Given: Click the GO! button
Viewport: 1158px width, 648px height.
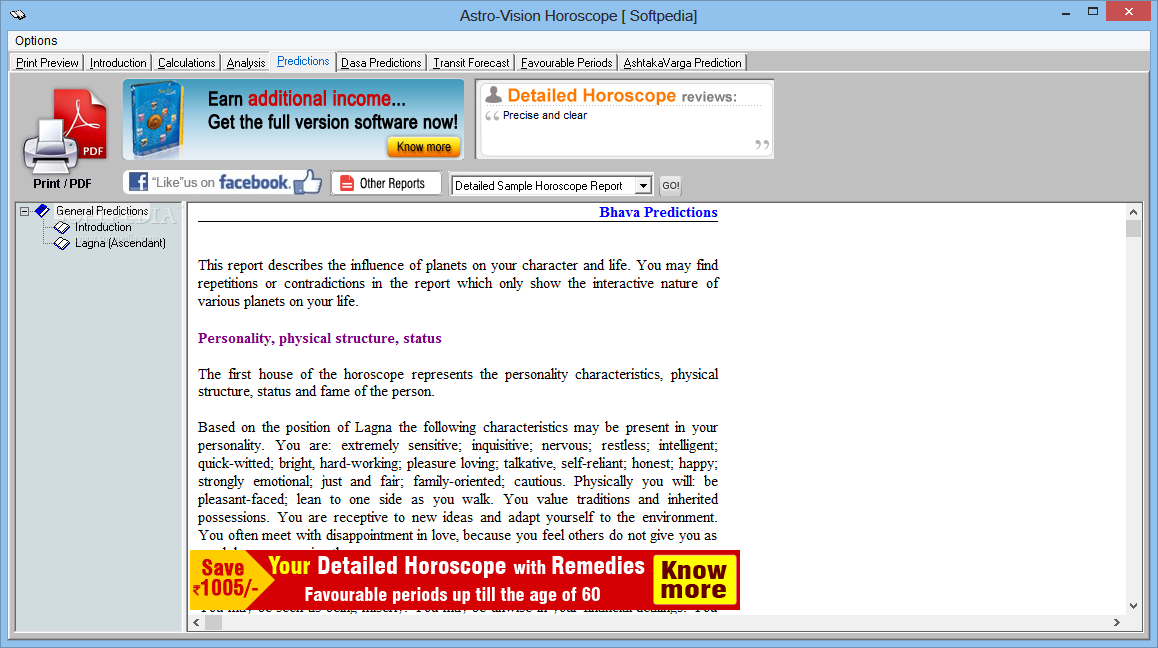Looking at the screenshot, I should [x=671, y=185].
